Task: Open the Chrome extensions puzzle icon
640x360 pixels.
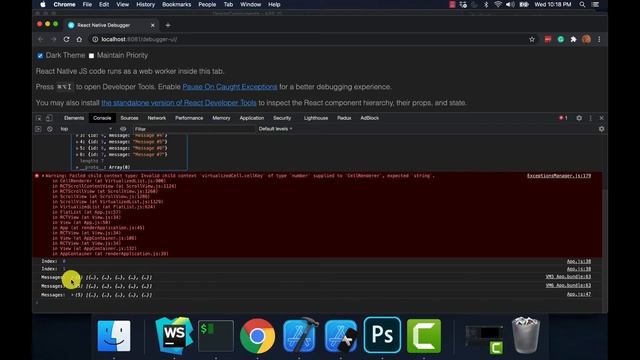Action: point(573,40)
